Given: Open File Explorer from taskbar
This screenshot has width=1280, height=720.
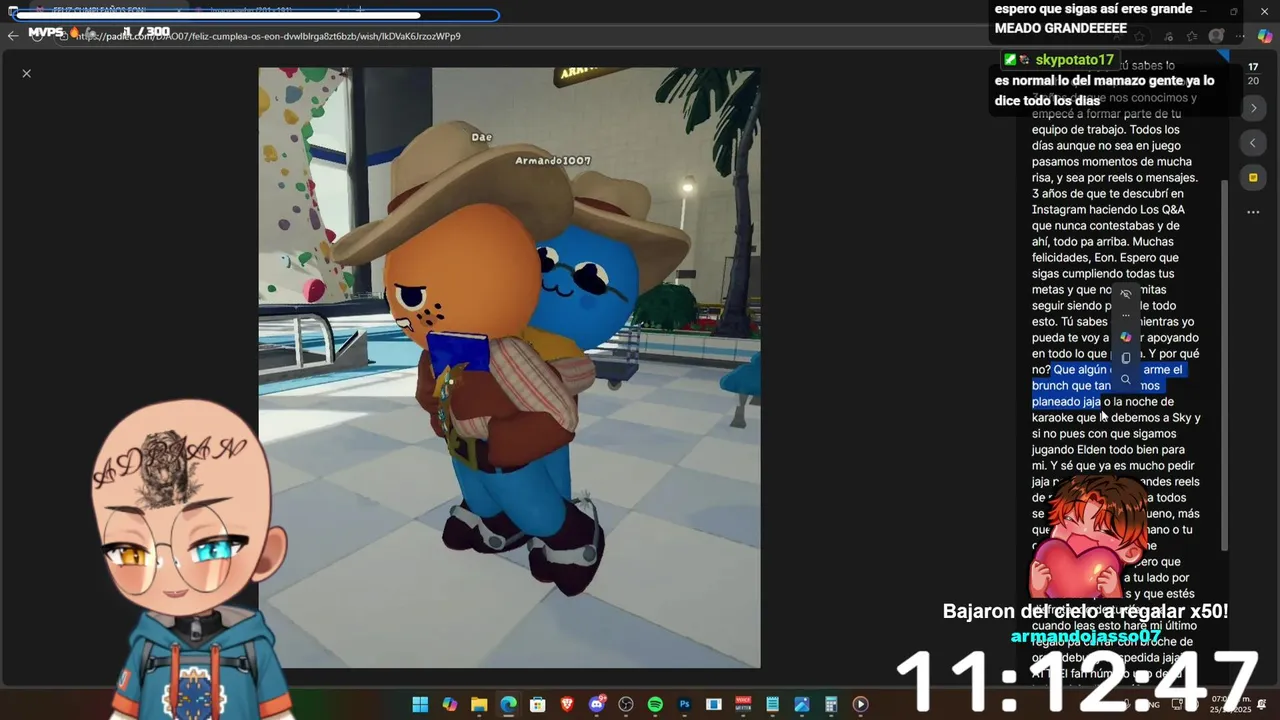Looking at the screenshot, I should (479, 704).
